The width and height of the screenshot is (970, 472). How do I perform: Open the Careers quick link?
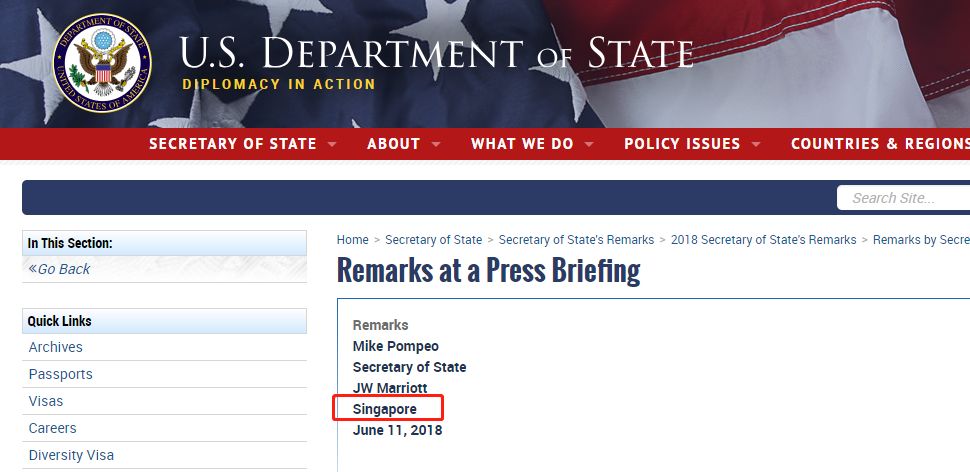point(53,428)
